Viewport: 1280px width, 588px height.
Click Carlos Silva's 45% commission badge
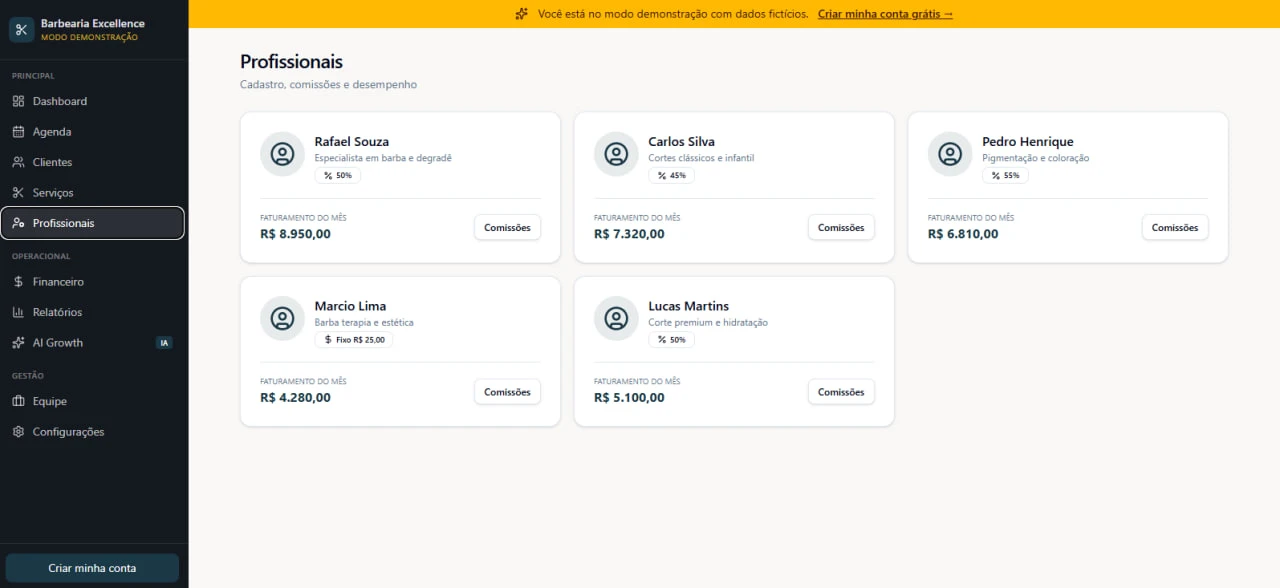coord(672,175)
